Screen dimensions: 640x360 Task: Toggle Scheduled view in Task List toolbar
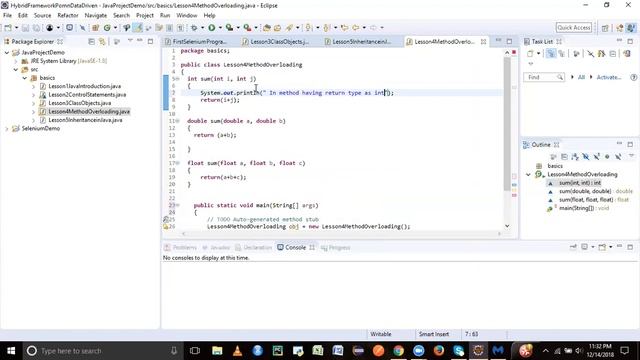562,53
